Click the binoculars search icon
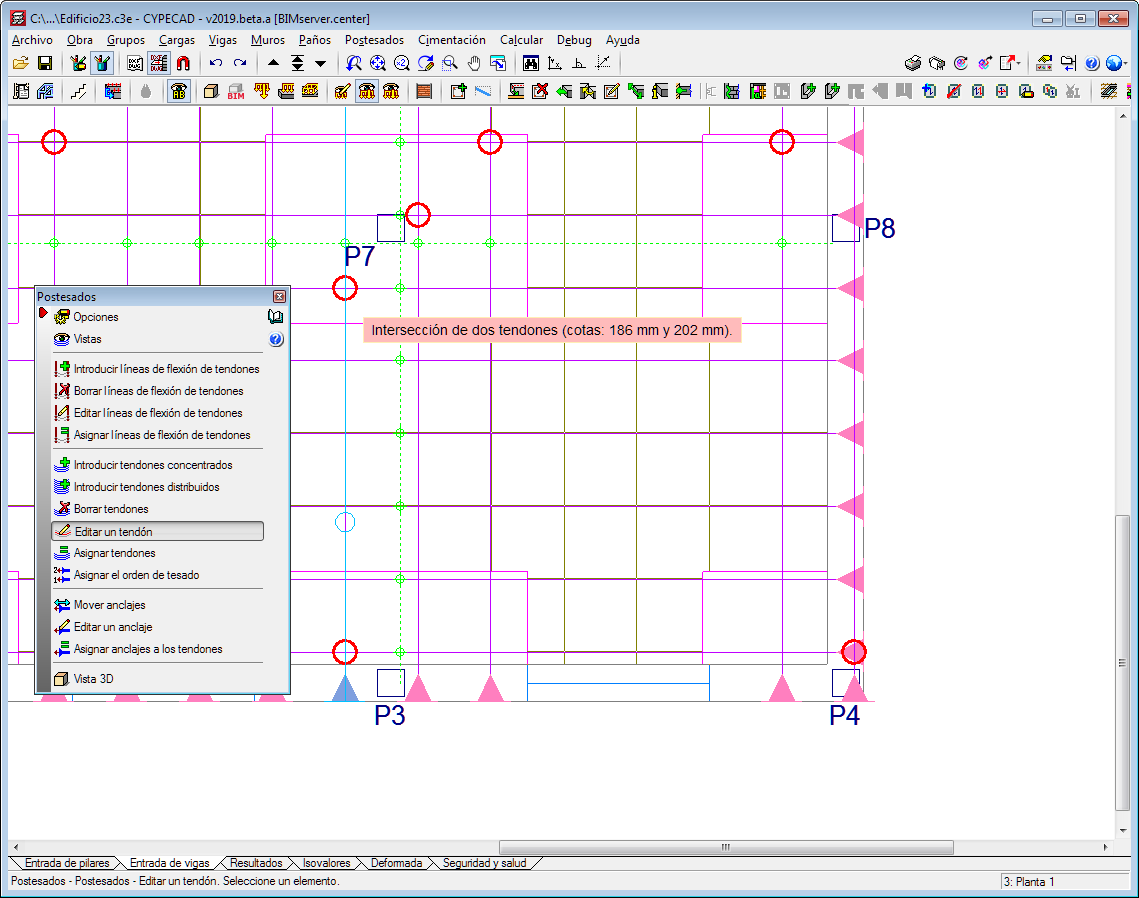The height and width of the screenshot is (898, 1139). [x=531, y=63]
